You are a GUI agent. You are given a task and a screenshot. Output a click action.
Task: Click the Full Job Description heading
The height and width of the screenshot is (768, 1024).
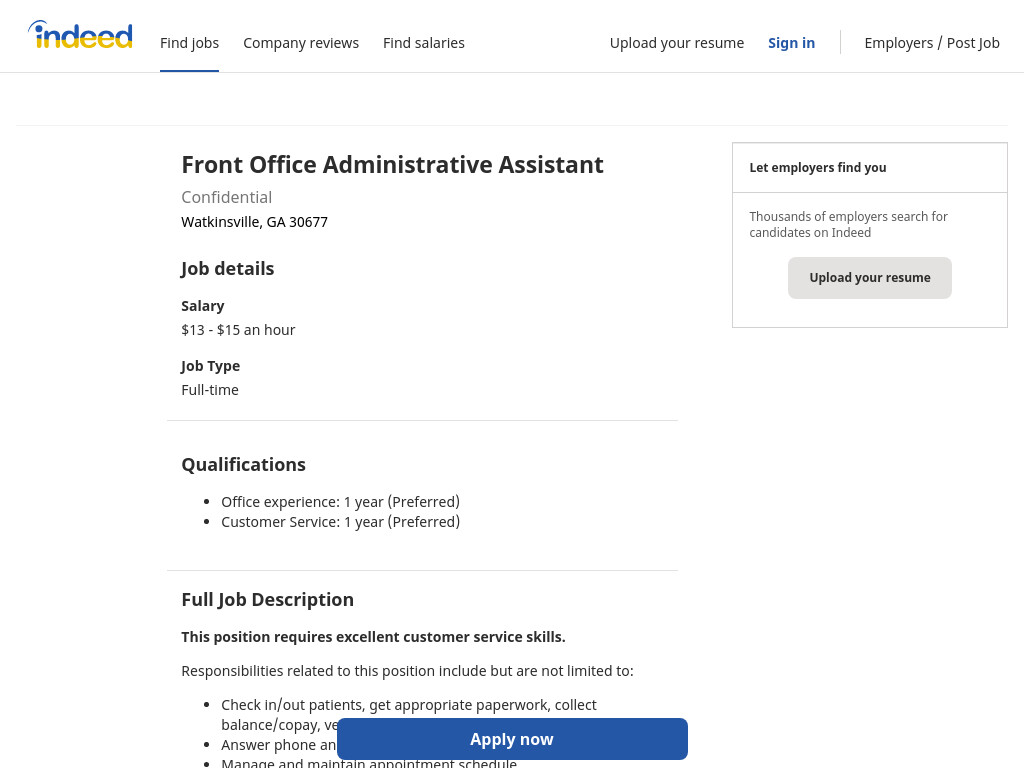(268, 600)
